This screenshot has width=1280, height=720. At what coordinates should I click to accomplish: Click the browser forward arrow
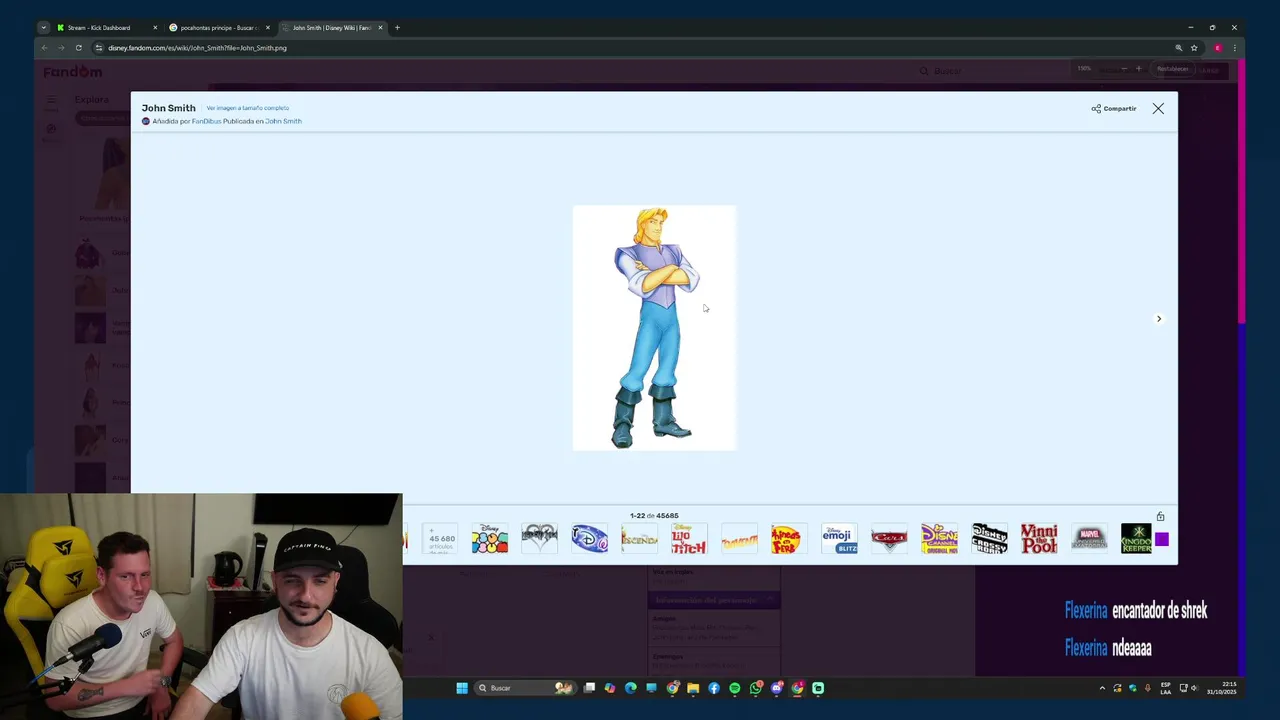(61, 48)
